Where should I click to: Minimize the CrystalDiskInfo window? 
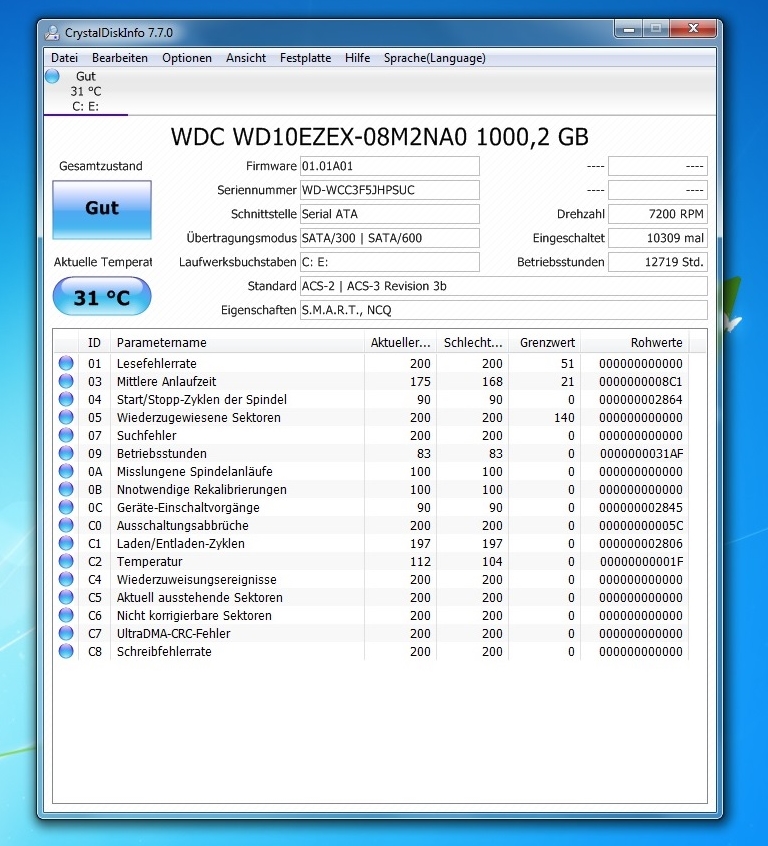point(629,29)
